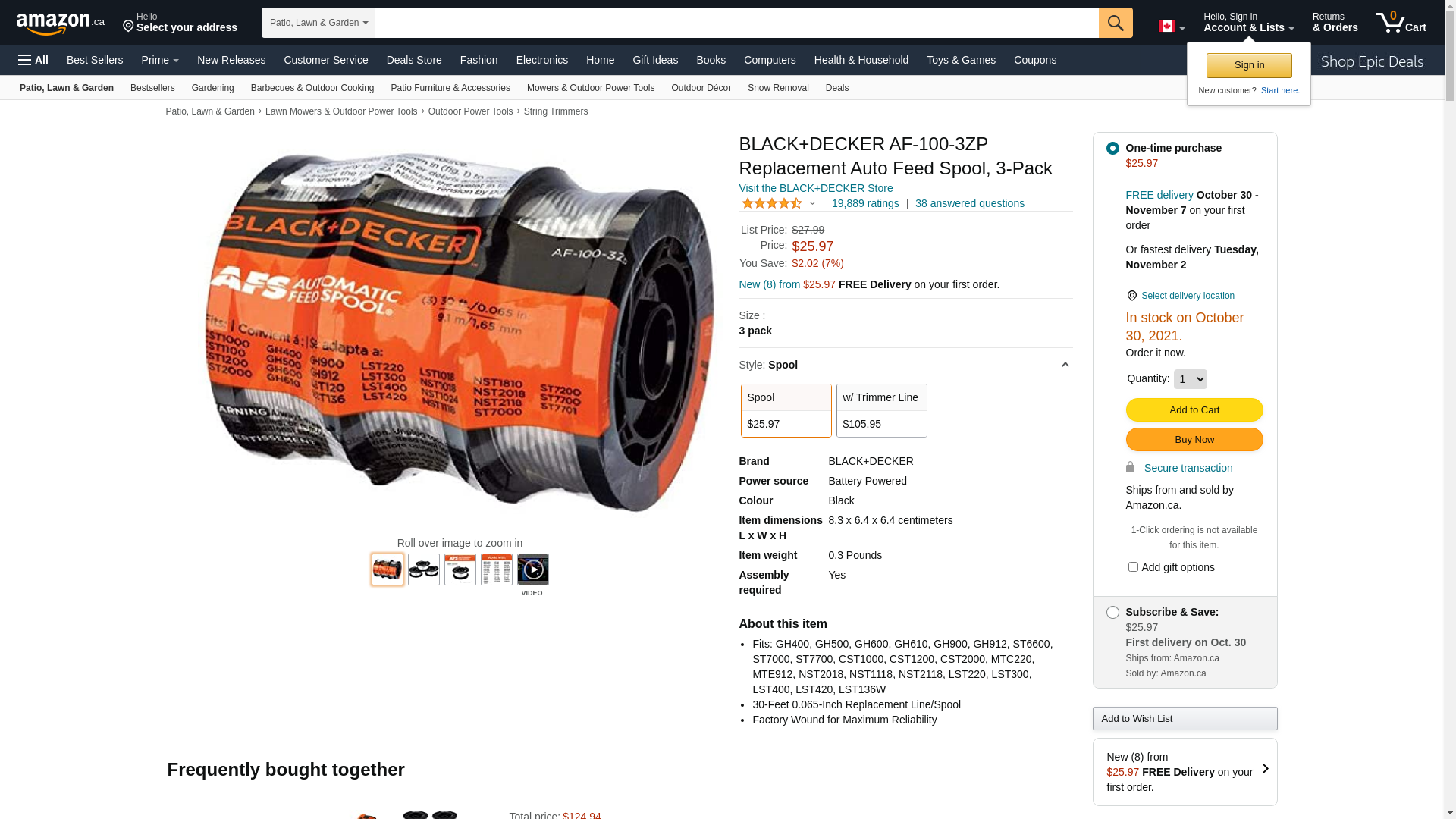Image resolution: width=1456 pixels, height=819 pixels.
Task: Open the Quantity dropdown
Action: (1191, 379)
